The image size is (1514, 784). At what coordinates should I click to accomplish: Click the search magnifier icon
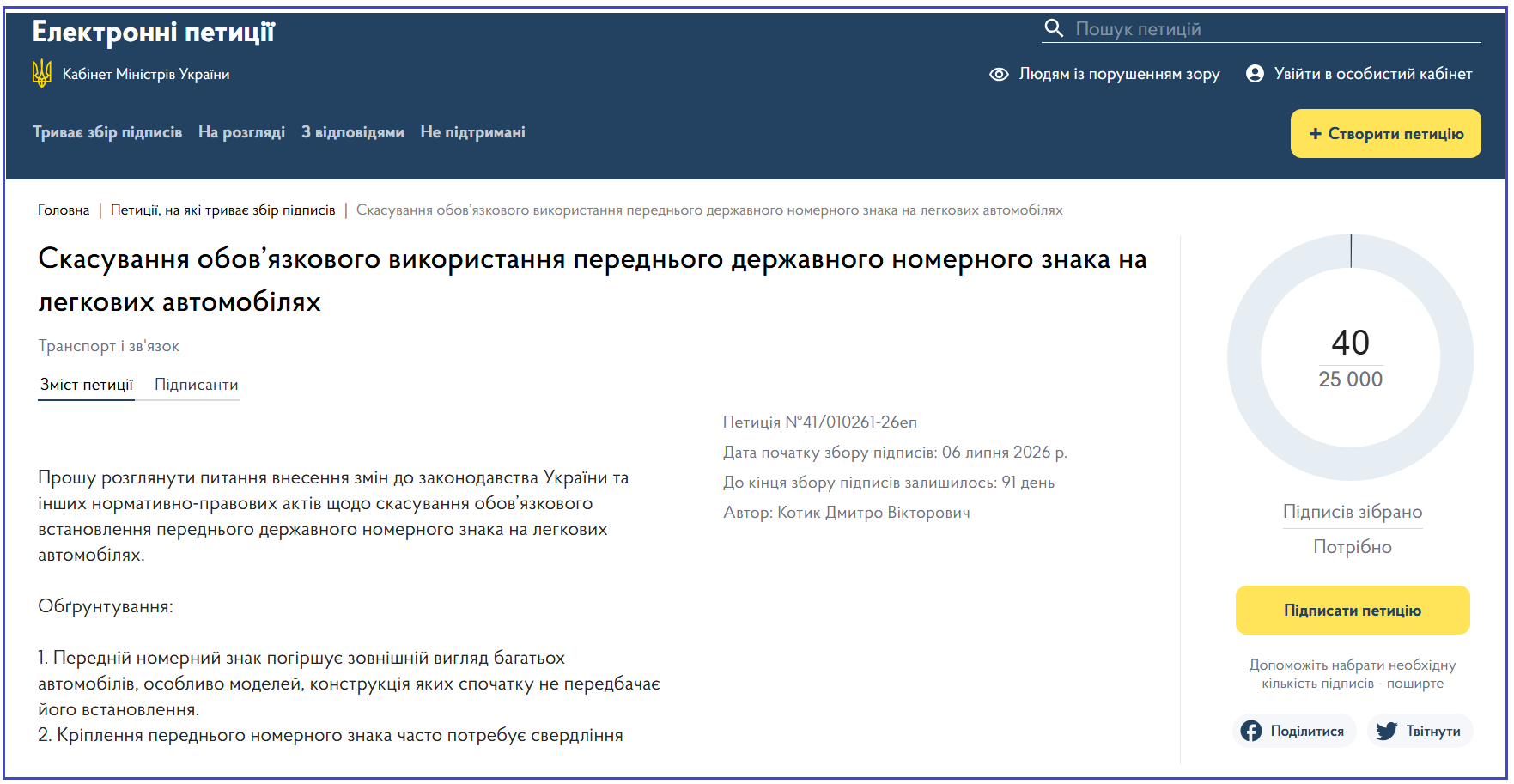click(1053, 28)
